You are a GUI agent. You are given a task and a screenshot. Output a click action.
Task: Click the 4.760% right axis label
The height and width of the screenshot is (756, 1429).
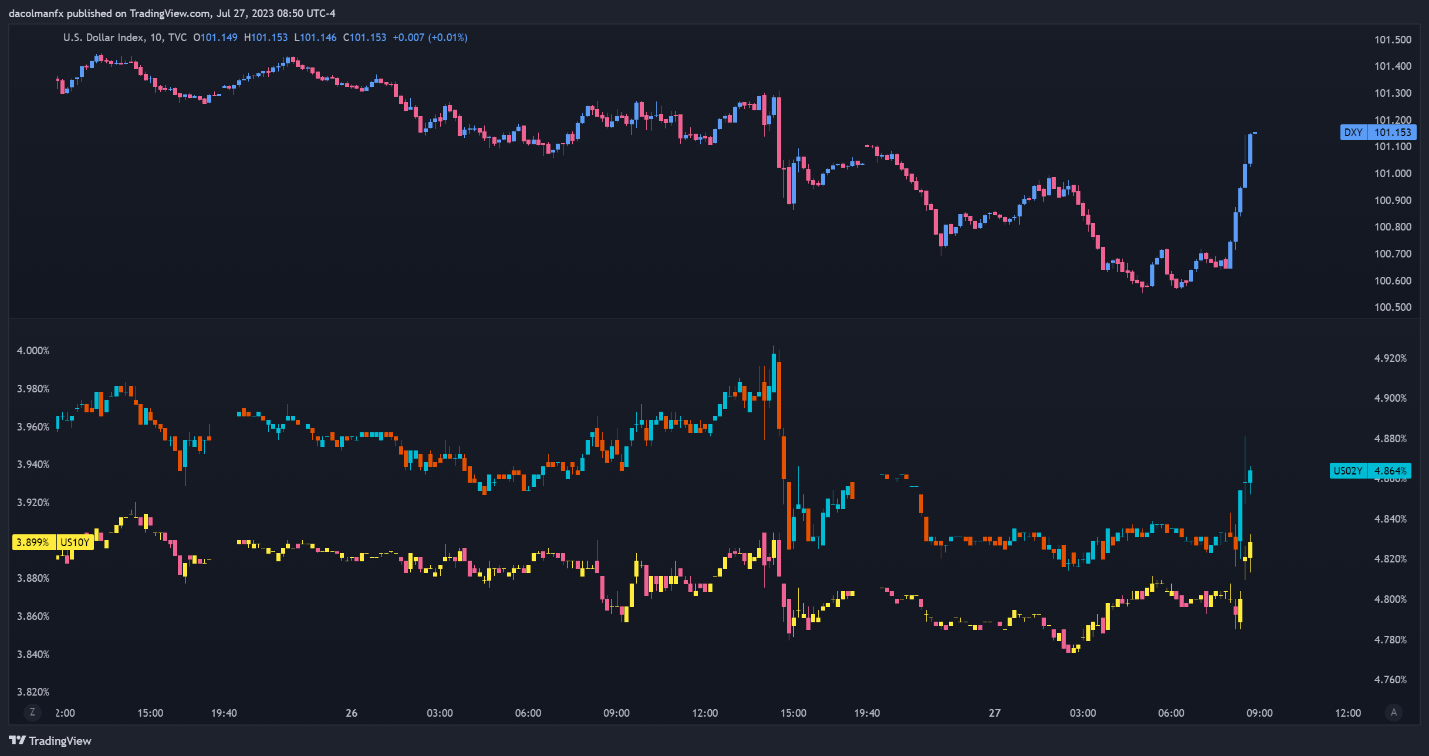tap(1390, 680)
